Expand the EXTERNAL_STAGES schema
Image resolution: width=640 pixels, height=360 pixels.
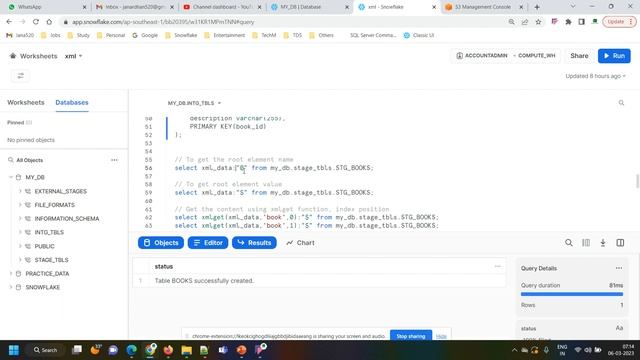pyautogui.click(x=20, y=191)
